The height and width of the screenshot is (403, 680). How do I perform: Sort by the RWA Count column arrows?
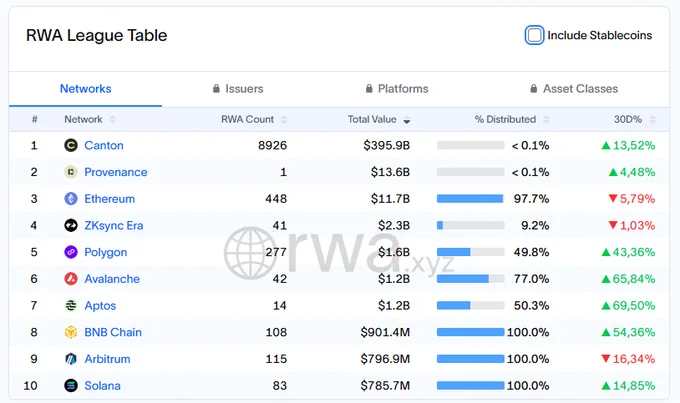284,119
